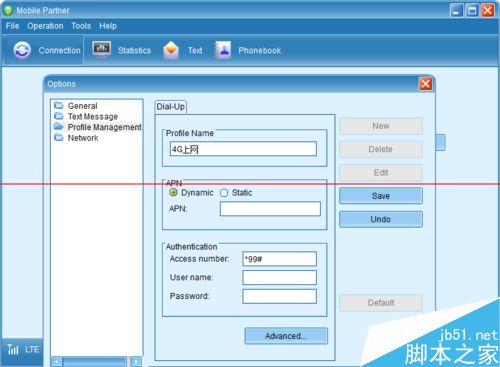This screenshot has height=367, width=500.
Task: Open the File menu
Action: [x=12, y=26]
